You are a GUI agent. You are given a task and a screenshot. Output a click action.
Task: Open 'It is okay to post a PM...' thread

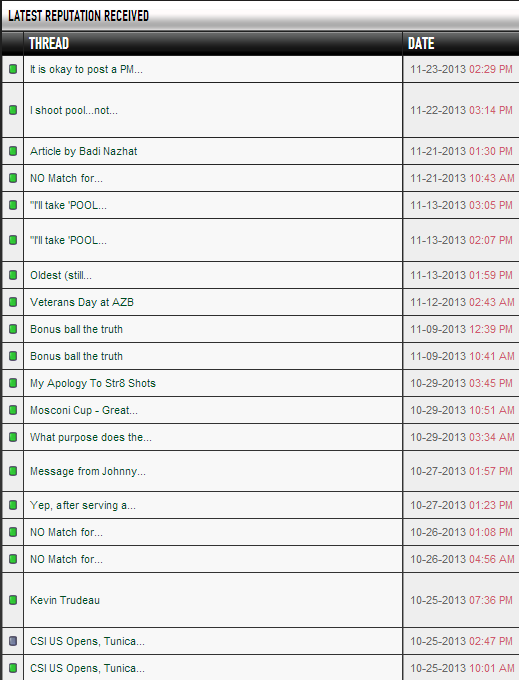[x=86, y=69]
